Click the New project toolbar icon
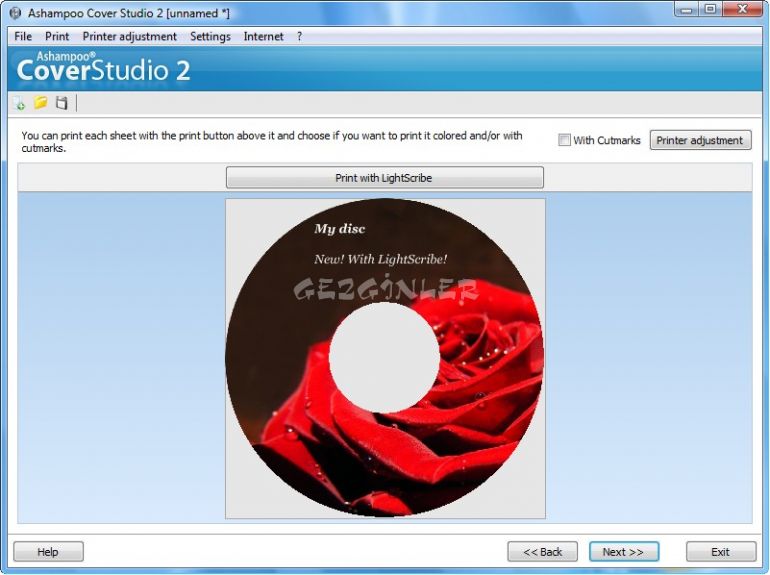 tap(19, 103)
